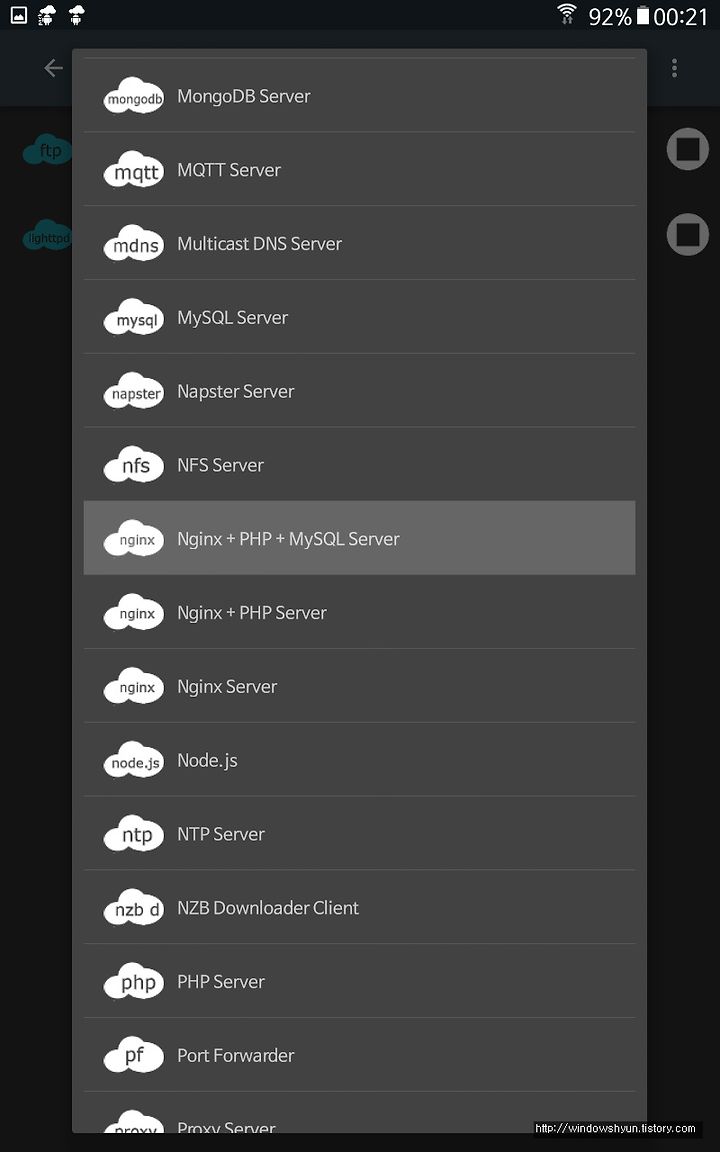Choose Napster Server
This screenshot has height=1152, width=720.
(x=359, y=391)
